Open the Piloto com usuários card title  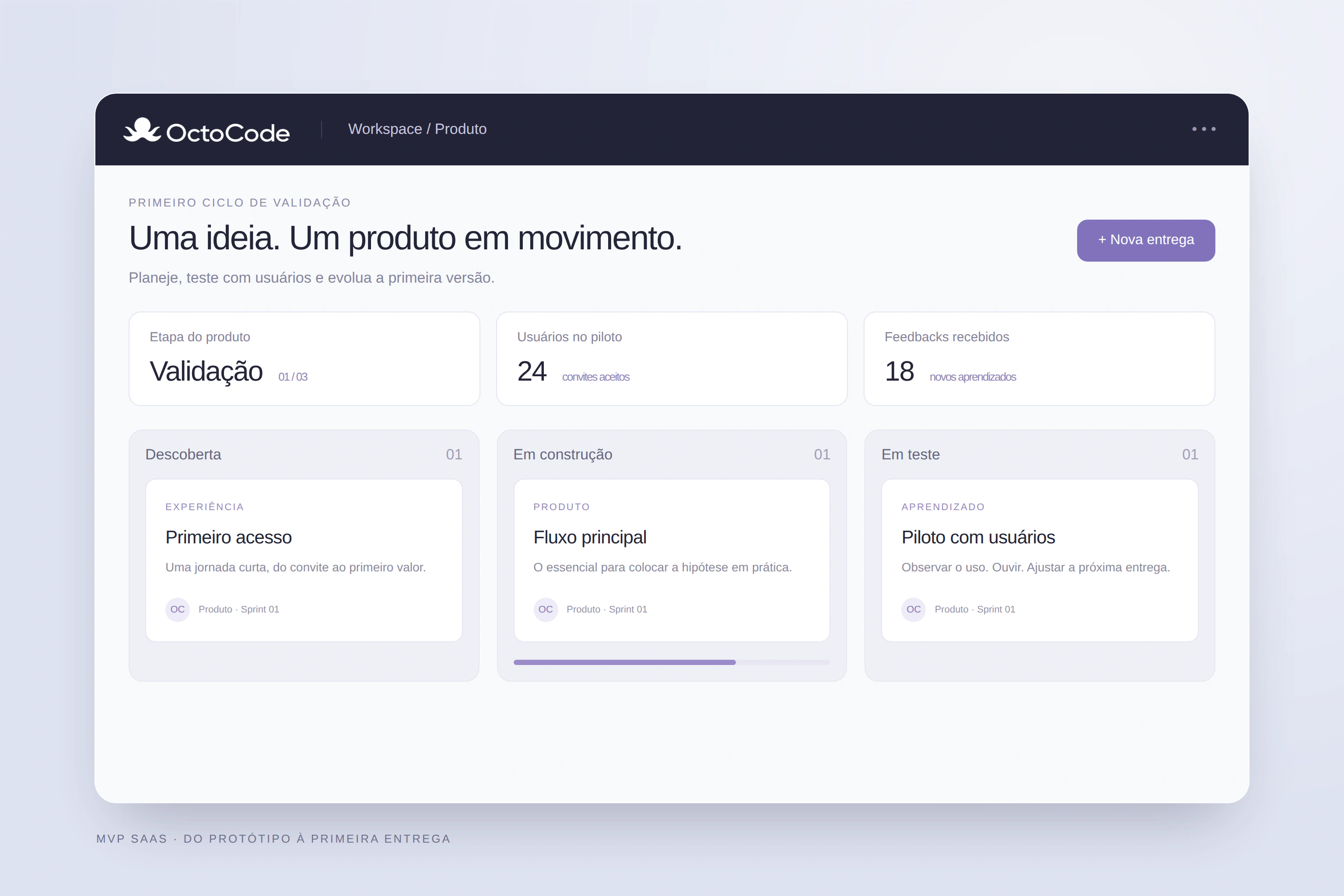tap(978, 537)
